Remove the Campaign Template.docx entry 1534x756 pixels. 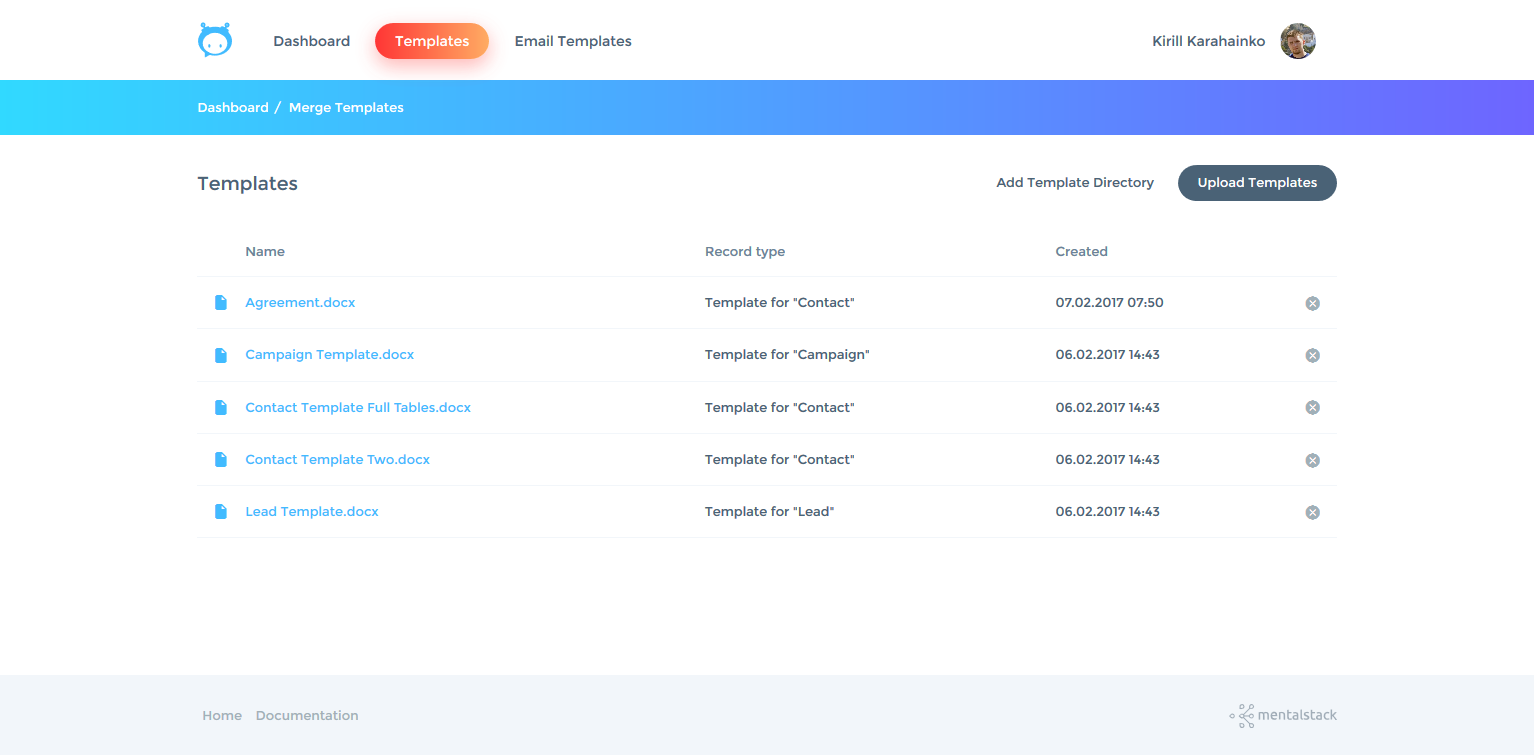pos(1312,355)
